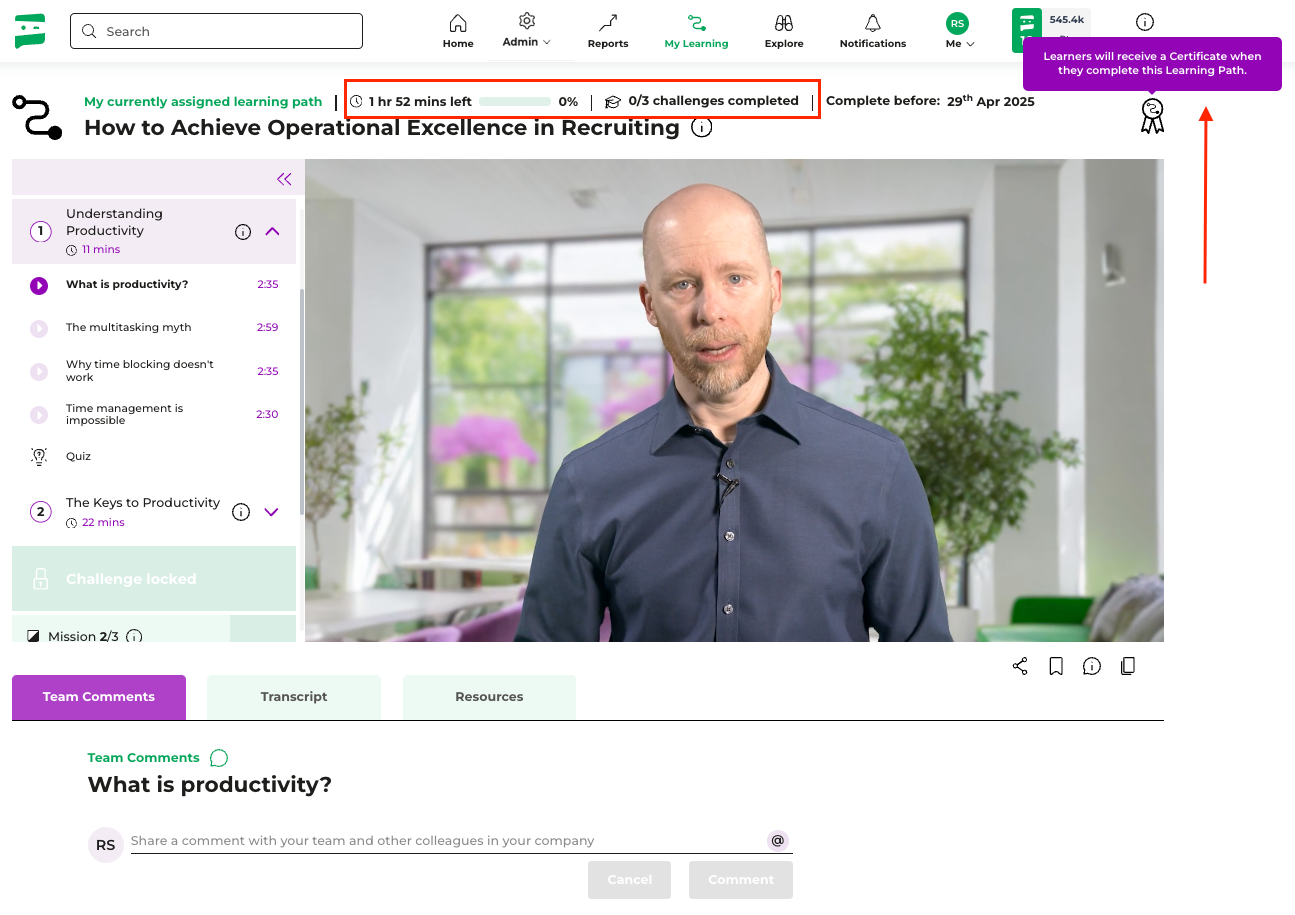
Task: Play 'Time management is impossible' lesson
Action: (x=124, y=414)
